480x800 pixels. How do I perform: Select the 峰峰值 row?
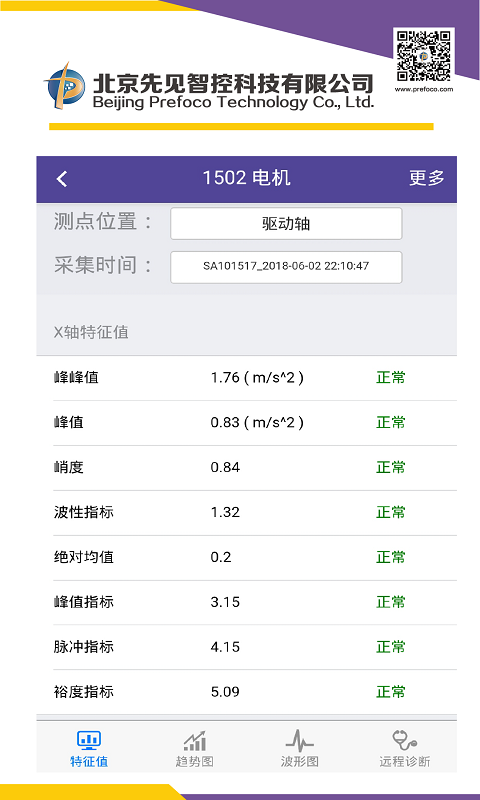coord(246,378)
